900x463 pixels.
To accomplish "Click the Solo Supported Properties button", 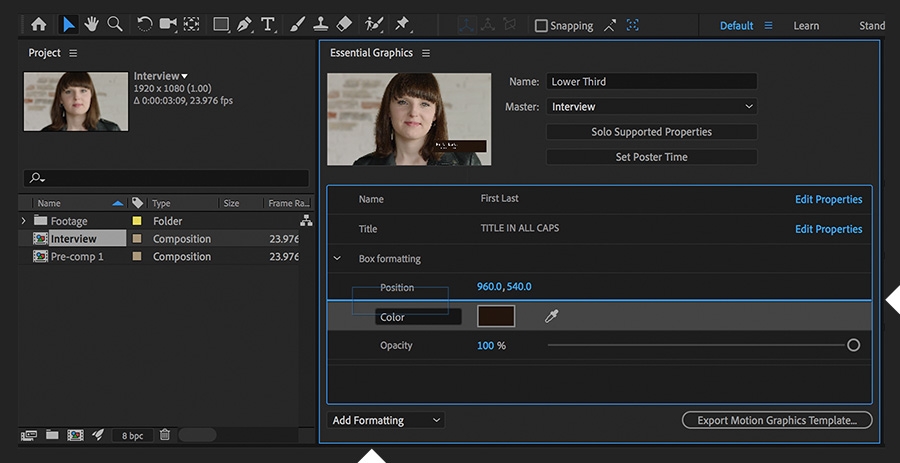I will (651, 132).
